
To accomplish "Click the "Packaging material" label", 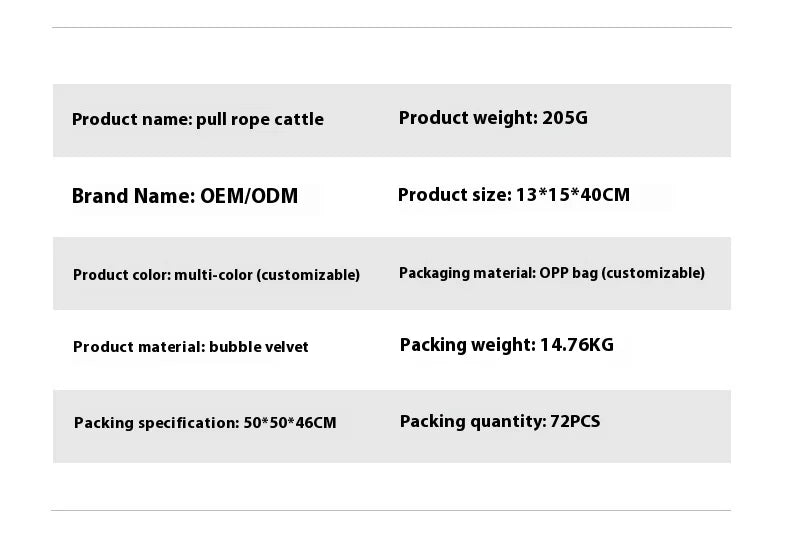I will click(x=467, y=273).
